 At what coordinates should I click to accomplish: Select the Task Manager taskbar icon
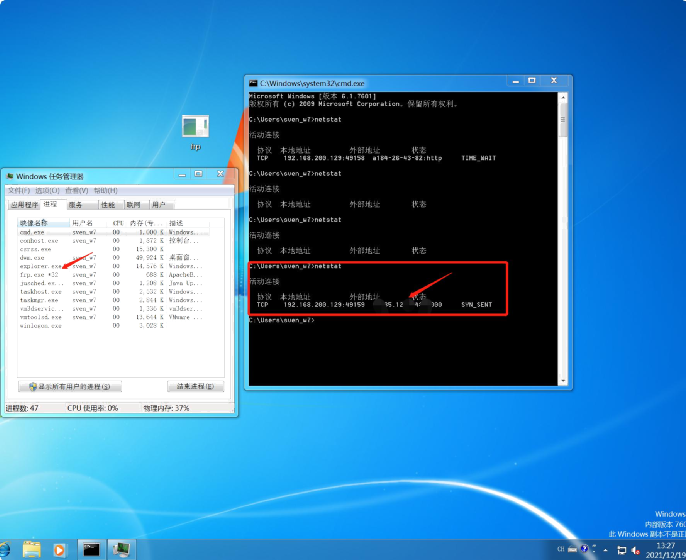tap(121, 549)
